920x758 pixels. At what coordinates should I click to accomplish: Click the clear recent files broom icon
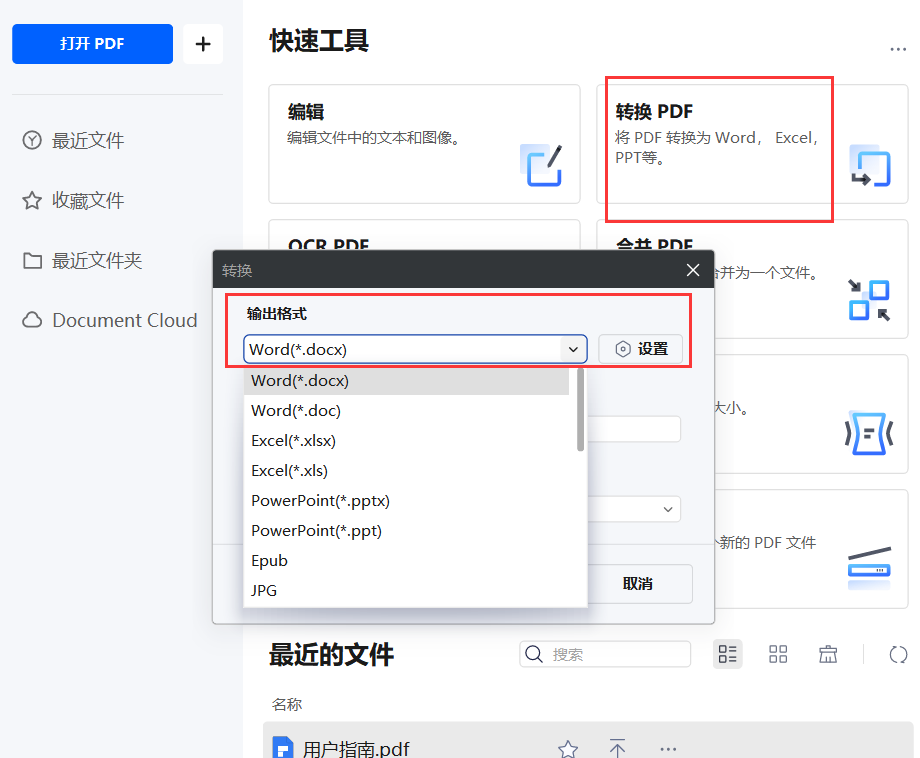828,654
